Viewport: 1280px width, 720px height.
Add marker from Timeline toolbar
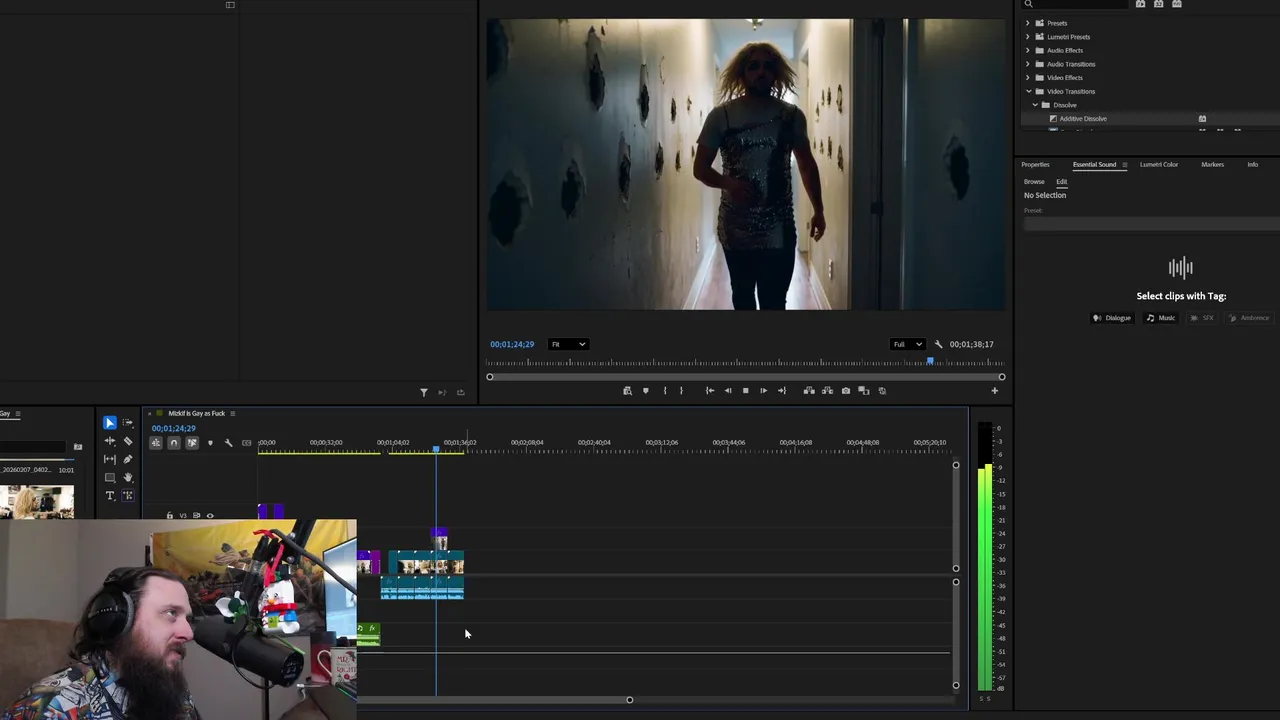coord(210,443)
